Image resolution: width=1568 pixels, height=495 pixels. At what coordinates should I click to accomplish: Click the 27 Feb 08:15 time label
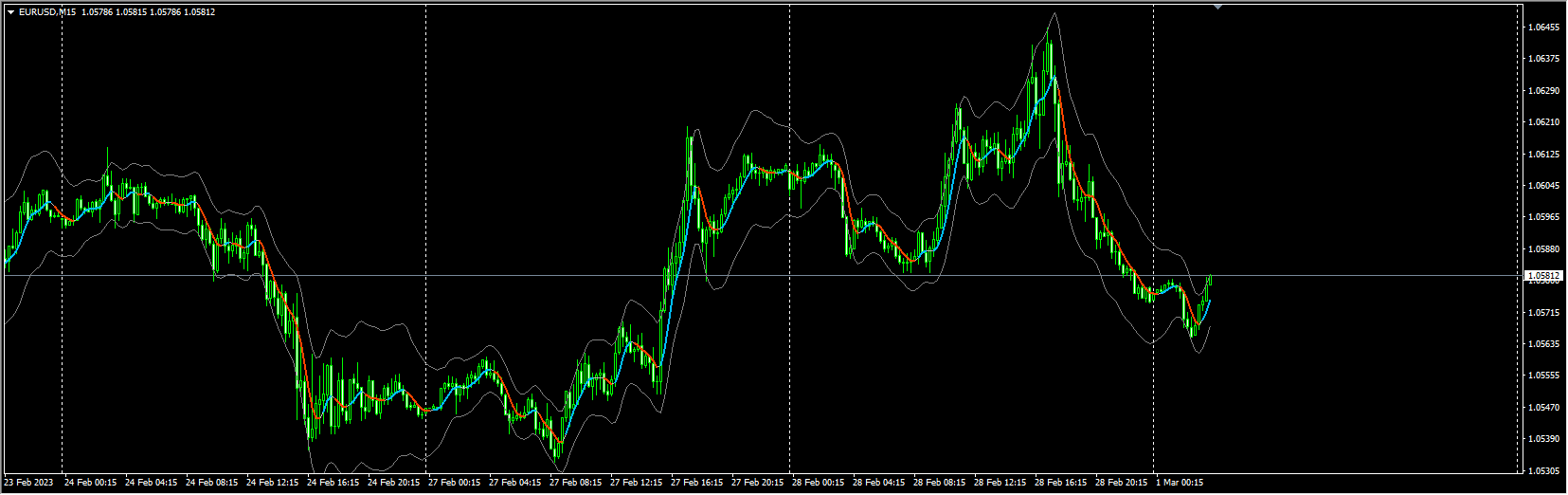pos(576,483)
